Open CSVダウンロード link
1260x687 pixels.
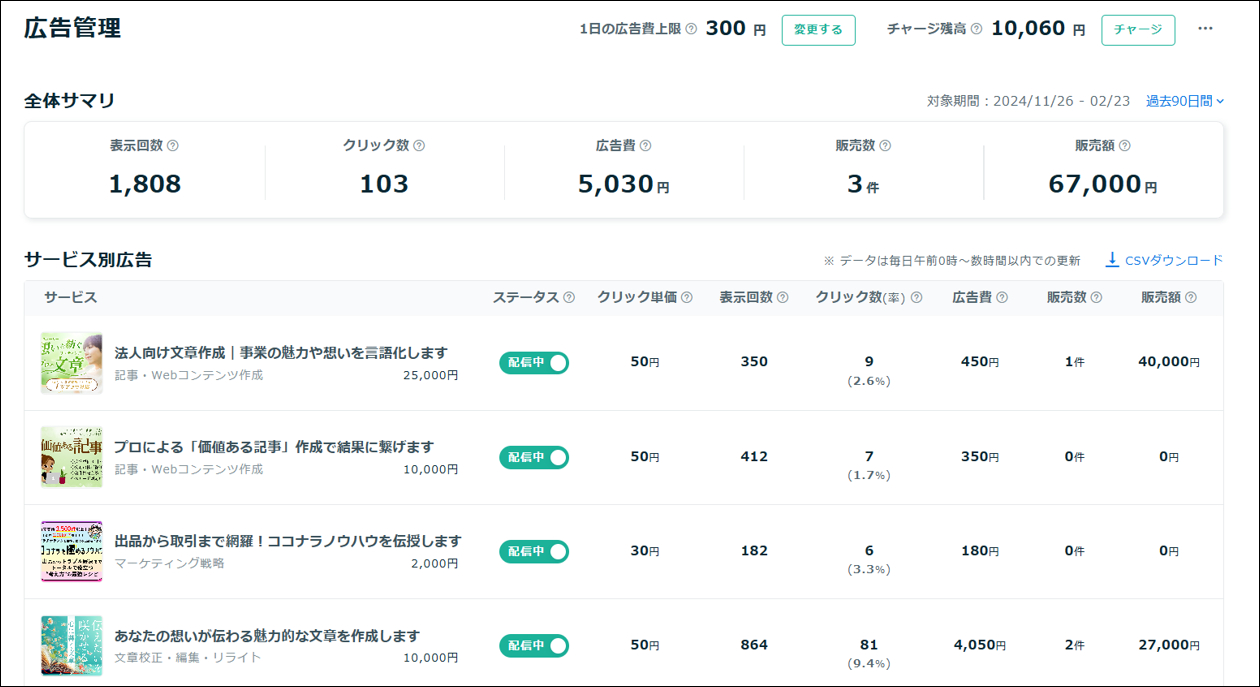[1174, 260]
